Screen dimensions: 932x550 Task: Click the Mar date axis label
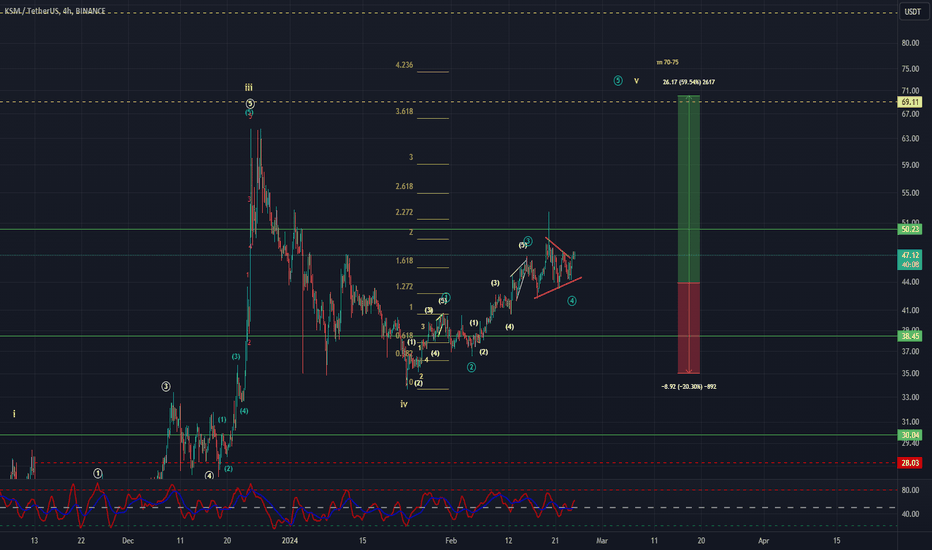(x=602, y=540)
